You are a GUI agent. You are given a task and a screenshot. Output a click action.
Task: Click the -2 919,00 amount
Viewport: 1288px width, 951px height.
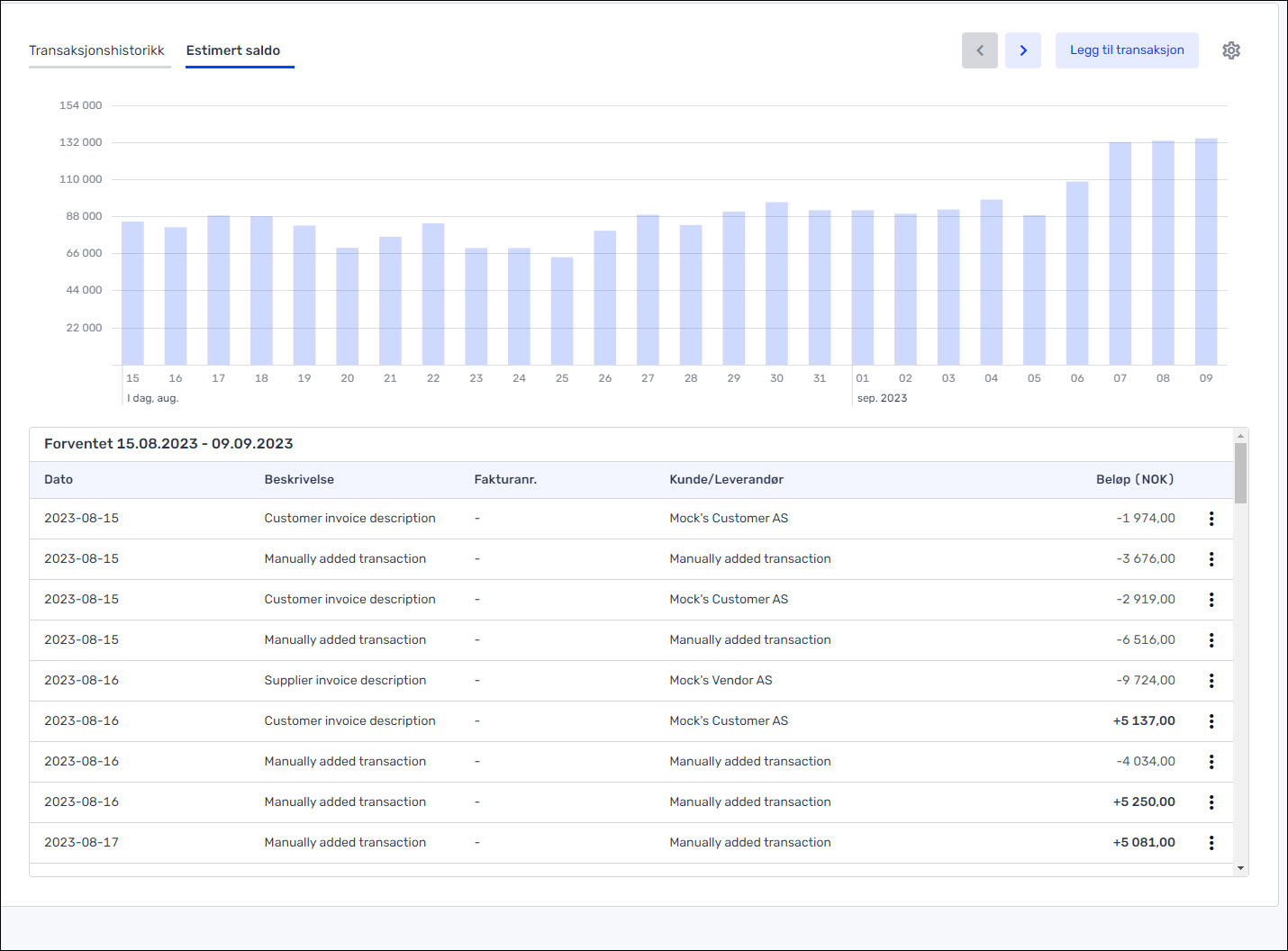[x=1146, y=599]
